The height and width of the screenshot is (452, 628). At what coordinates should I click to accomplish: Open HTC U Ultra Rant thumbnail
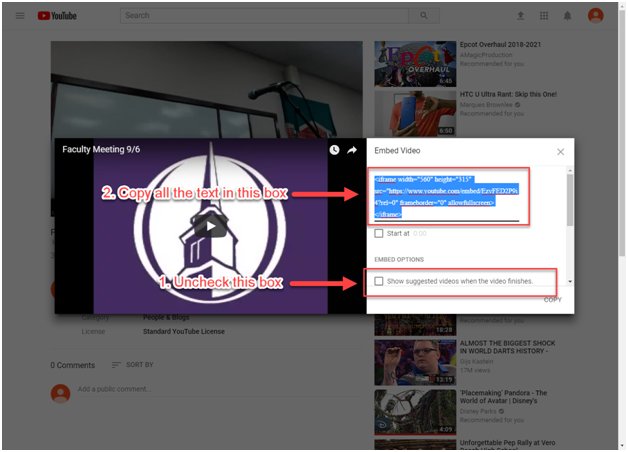pos(415,114)
